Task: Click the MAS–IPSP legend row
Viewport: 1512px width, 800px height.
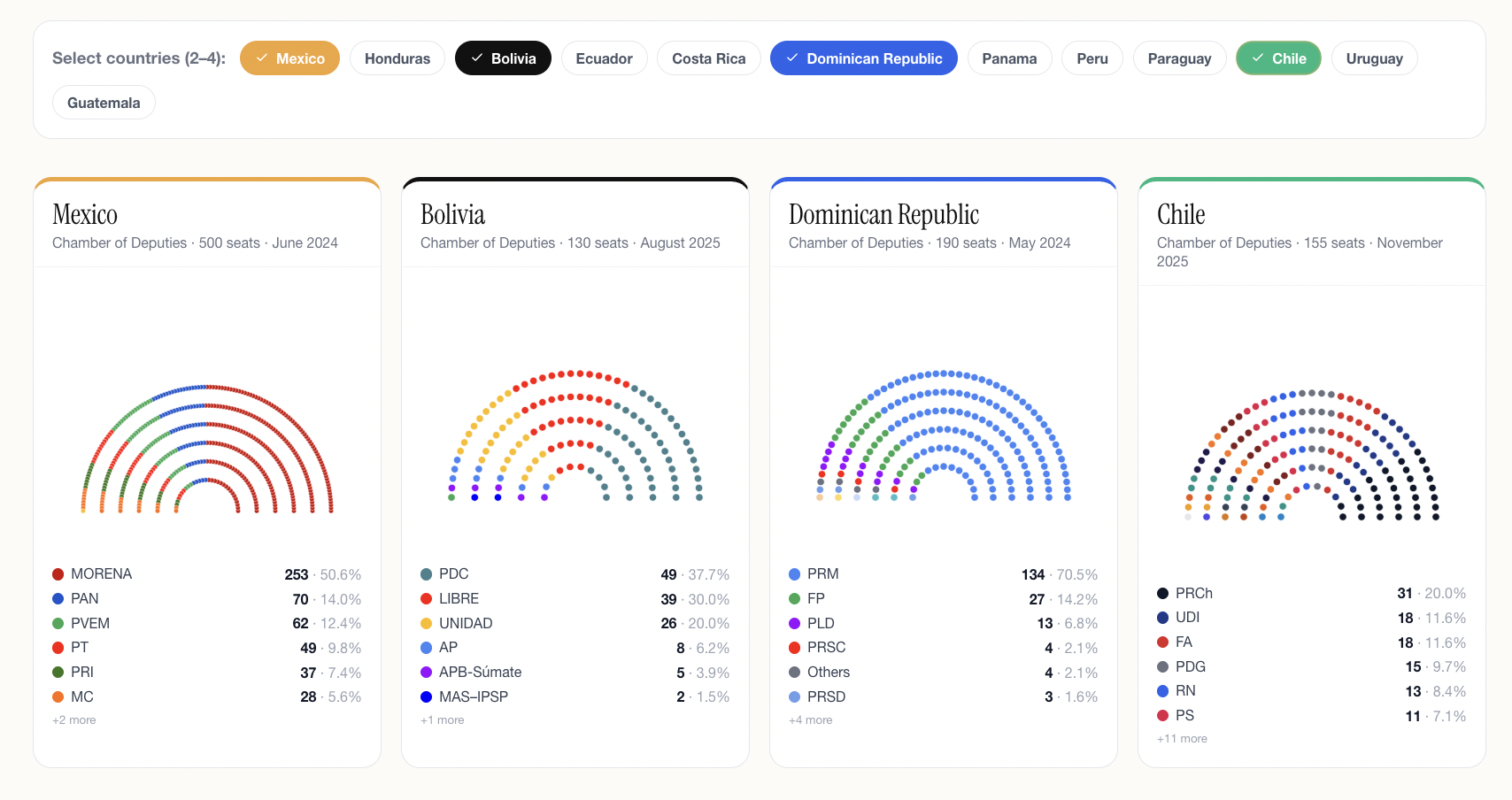Action: [575, 696]
